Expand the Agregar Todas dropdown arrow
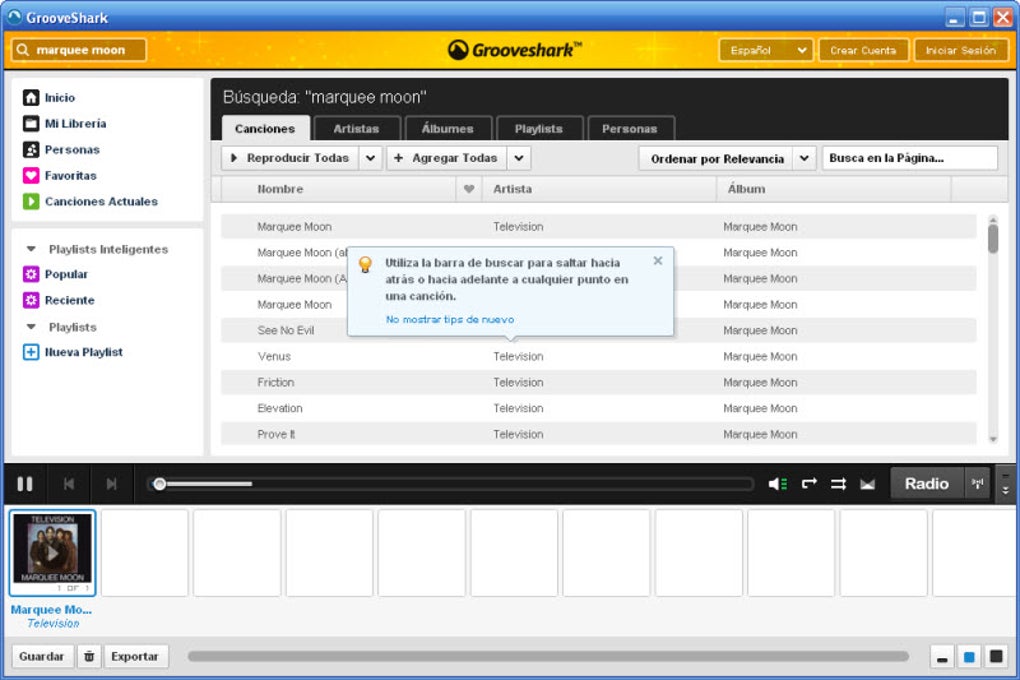The width and height of the screenshot is (1020, 680). [x=518, y=157]
